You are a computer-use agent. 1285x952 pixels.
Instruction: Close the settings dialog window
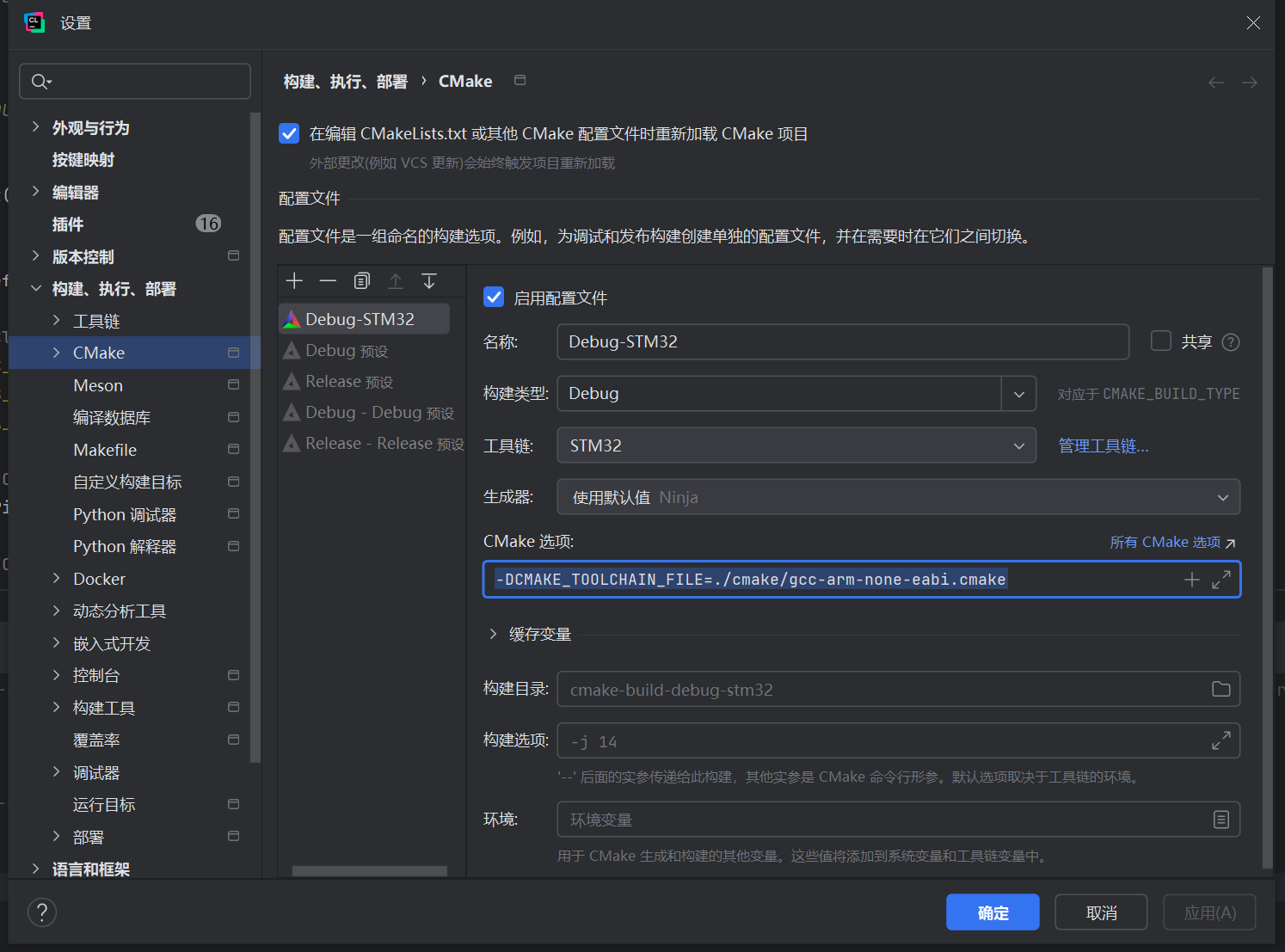click(1254, 23)
